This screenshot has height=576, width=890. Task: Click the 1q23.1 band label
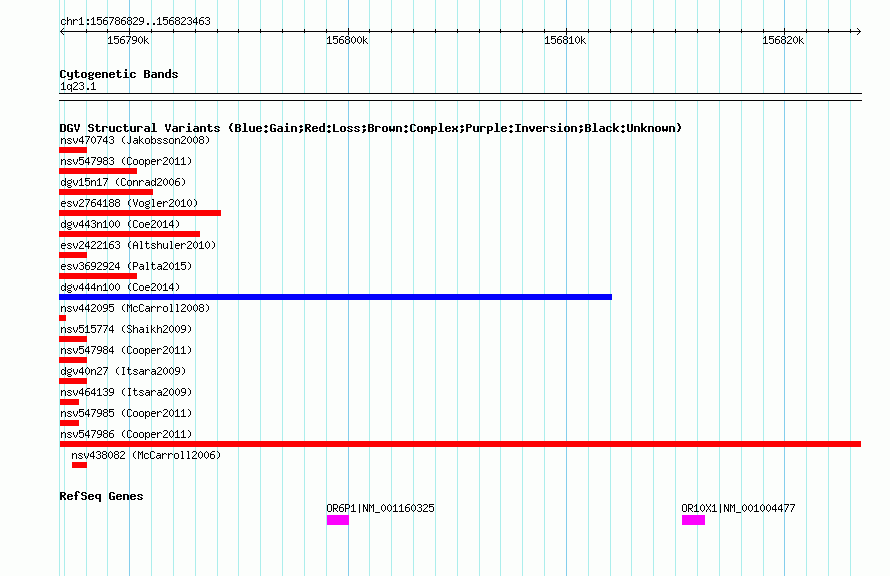pyautogui.click(x=78, y=86)
